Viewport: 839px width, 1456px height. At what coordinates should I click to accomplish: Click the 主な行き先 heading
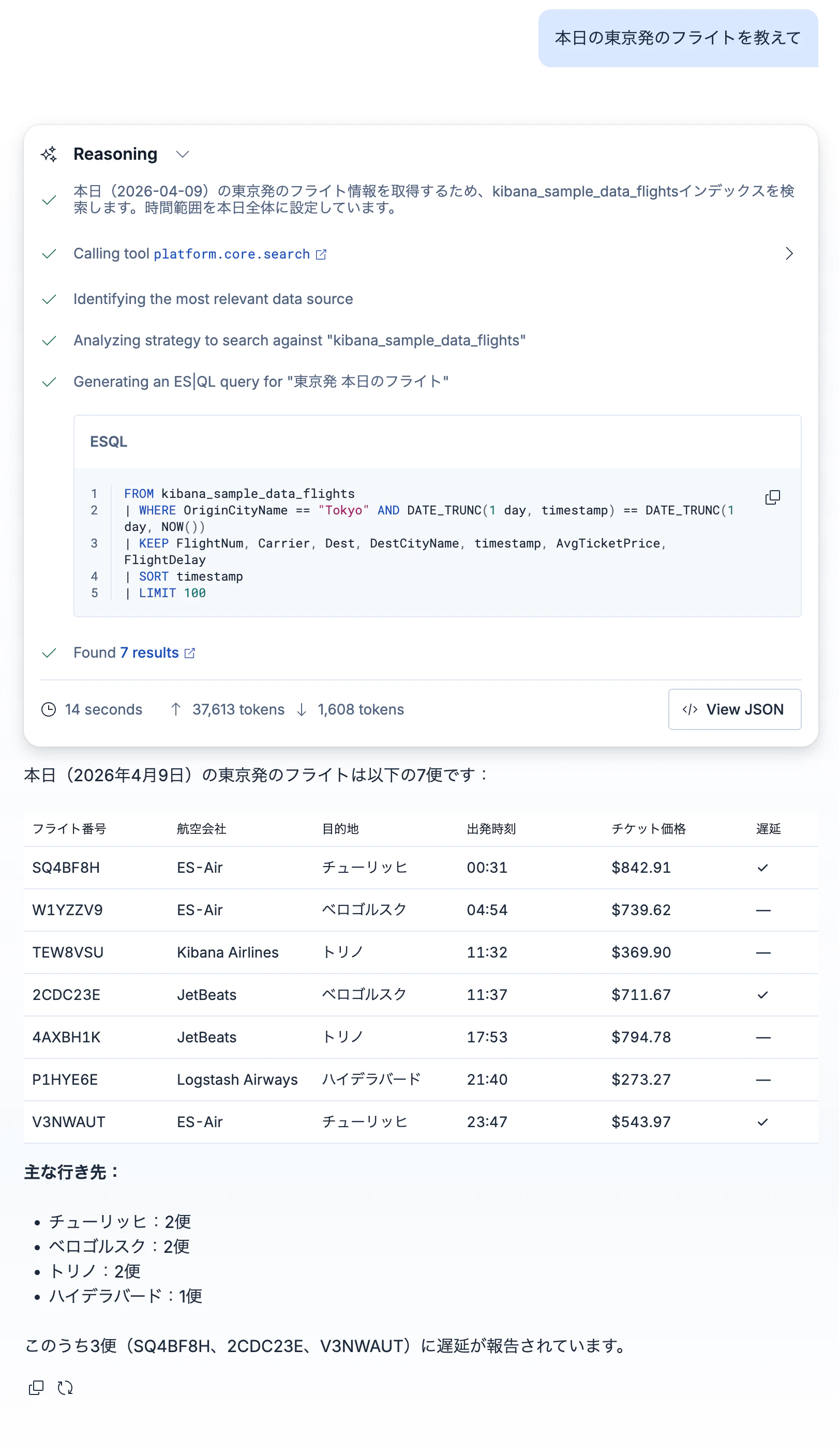click(x=71, y=1173)
